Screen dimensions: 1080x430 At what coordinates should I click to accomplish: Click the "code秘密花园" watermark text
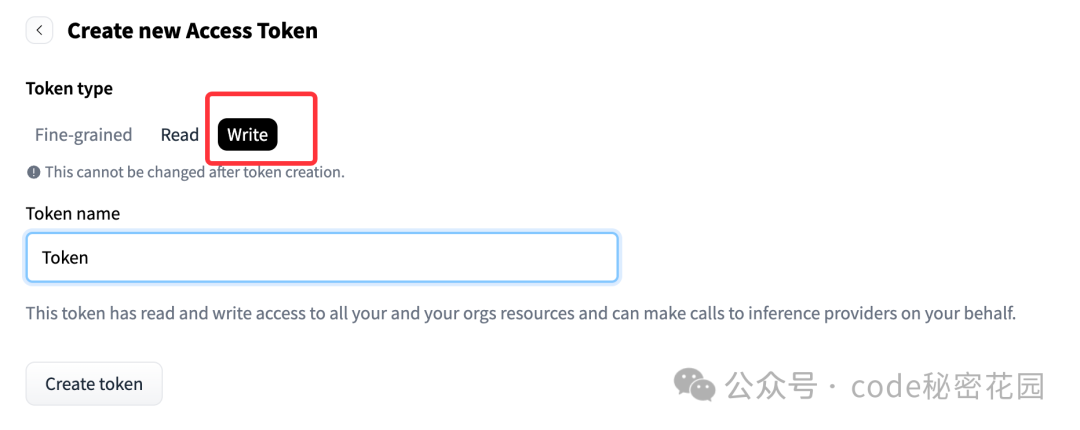point(948,385)
